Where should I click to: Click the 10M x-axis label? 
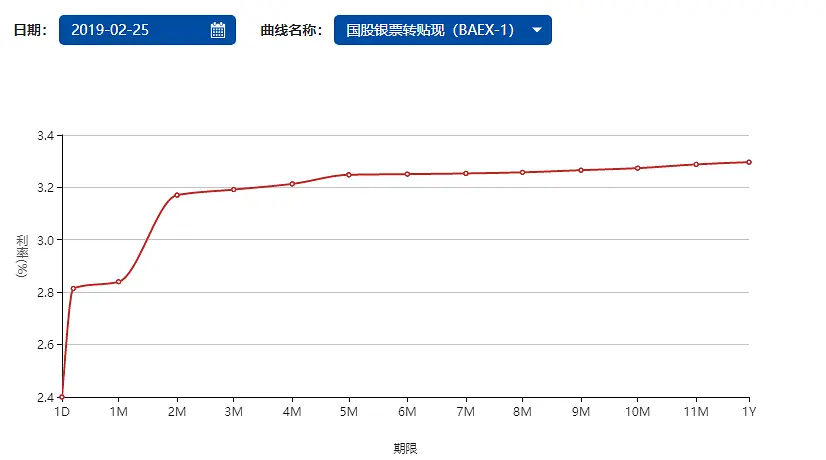tap(637, 412)
